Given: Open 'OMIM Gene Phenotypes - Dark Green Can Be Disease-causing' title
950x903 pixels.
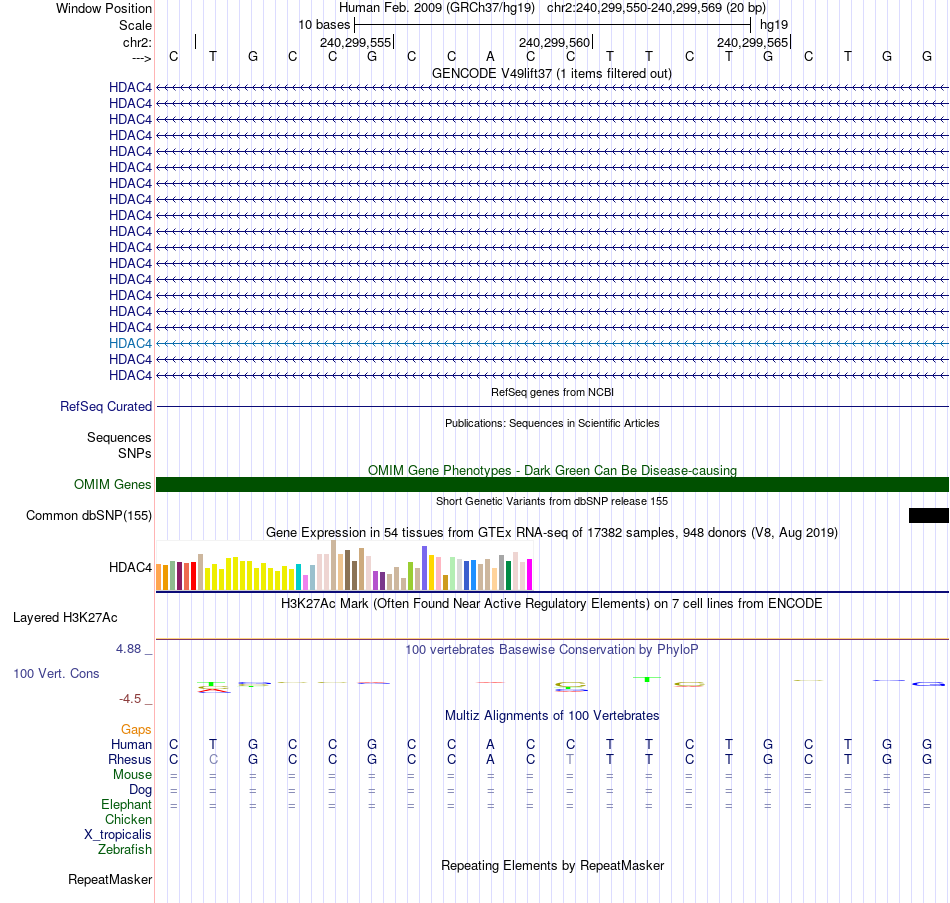Looking at the screenshot, I should 552,470.
